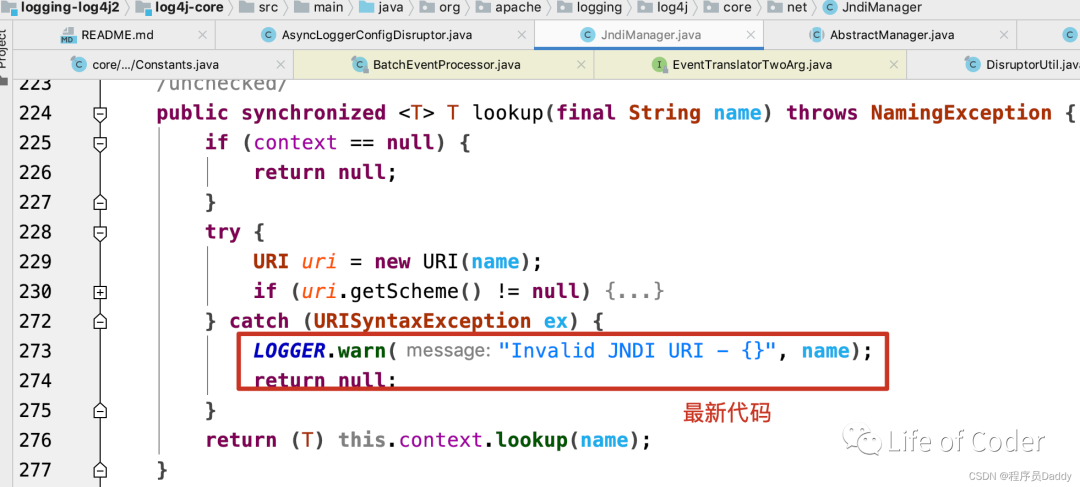The width and height of the screenshot is (1080, 487).
Task: Collapse the try block at line 228
Action: point(101,232)
